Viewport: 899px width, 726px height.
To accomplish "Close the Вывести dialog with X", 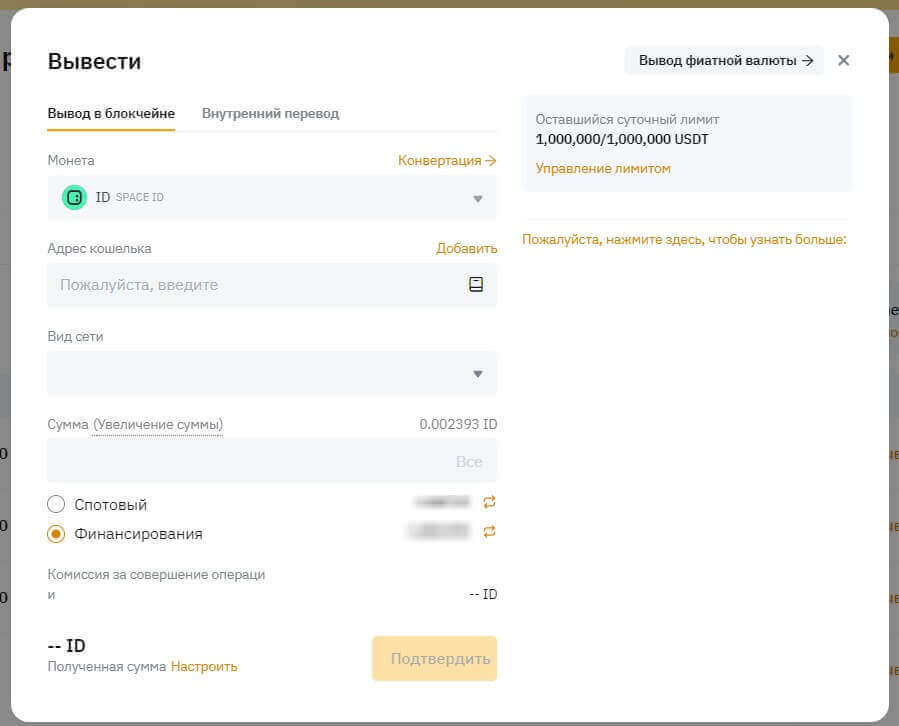I will 843,61.
